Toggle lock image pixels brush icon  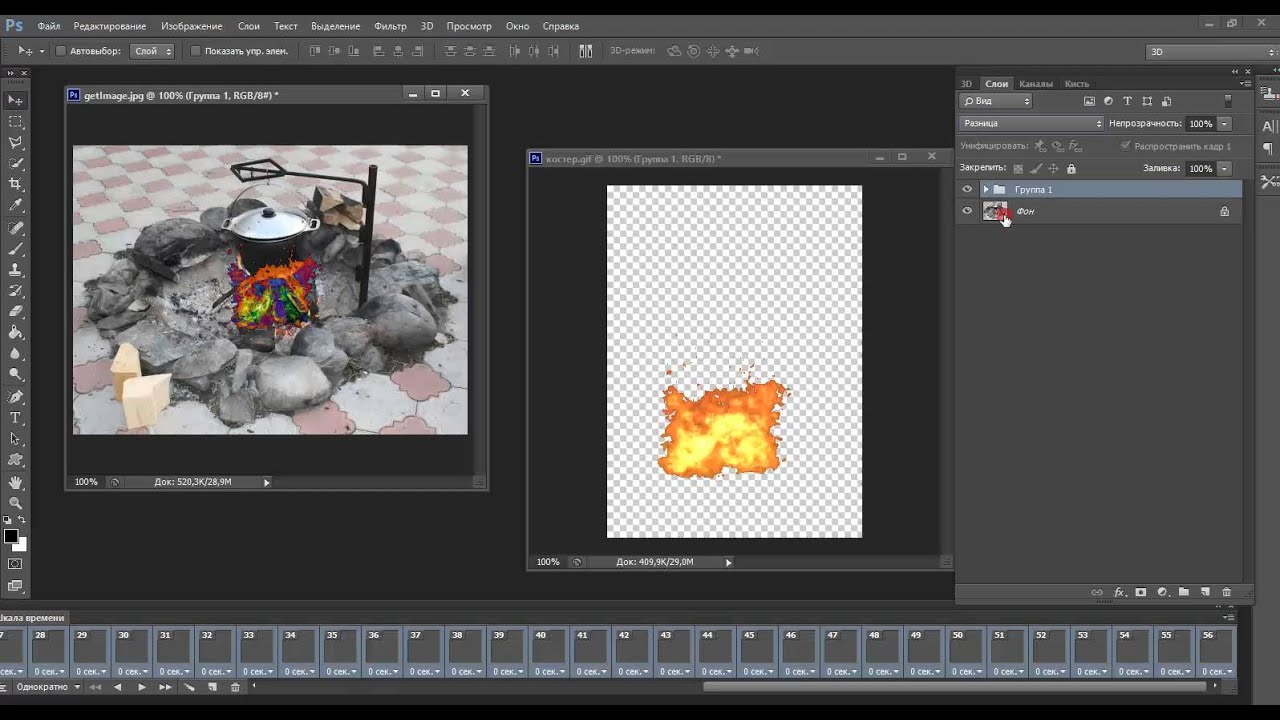1036,169
